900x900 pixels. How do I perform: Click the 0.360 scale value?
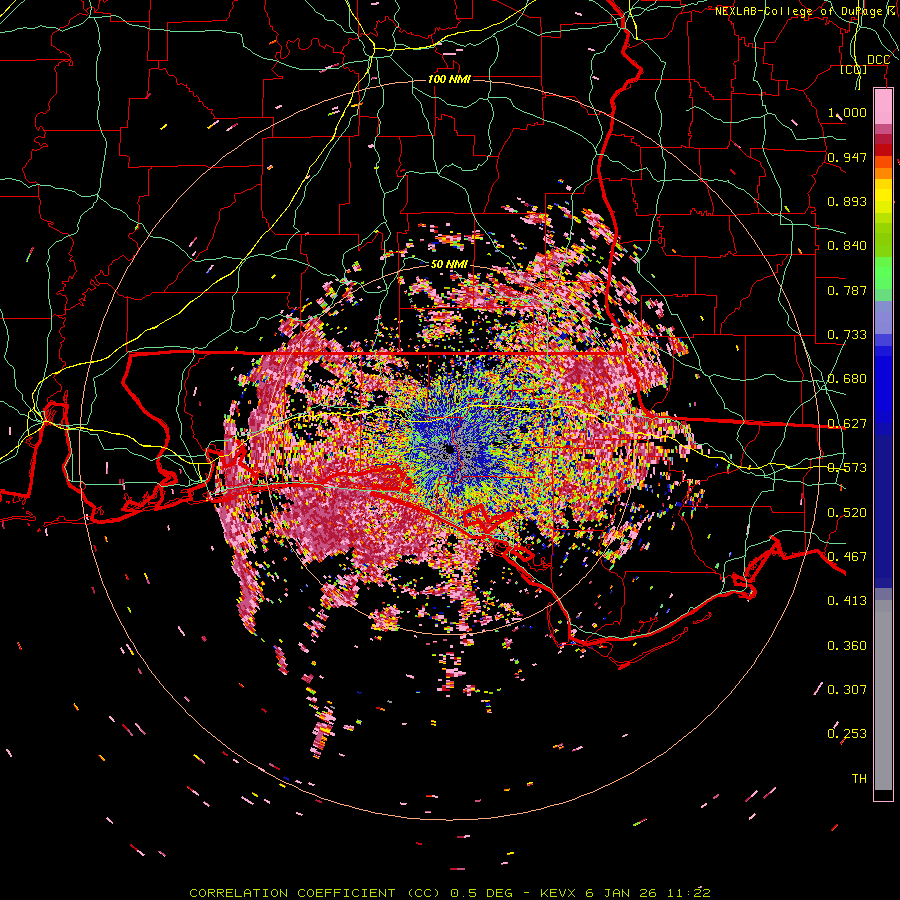coord(847,646)
